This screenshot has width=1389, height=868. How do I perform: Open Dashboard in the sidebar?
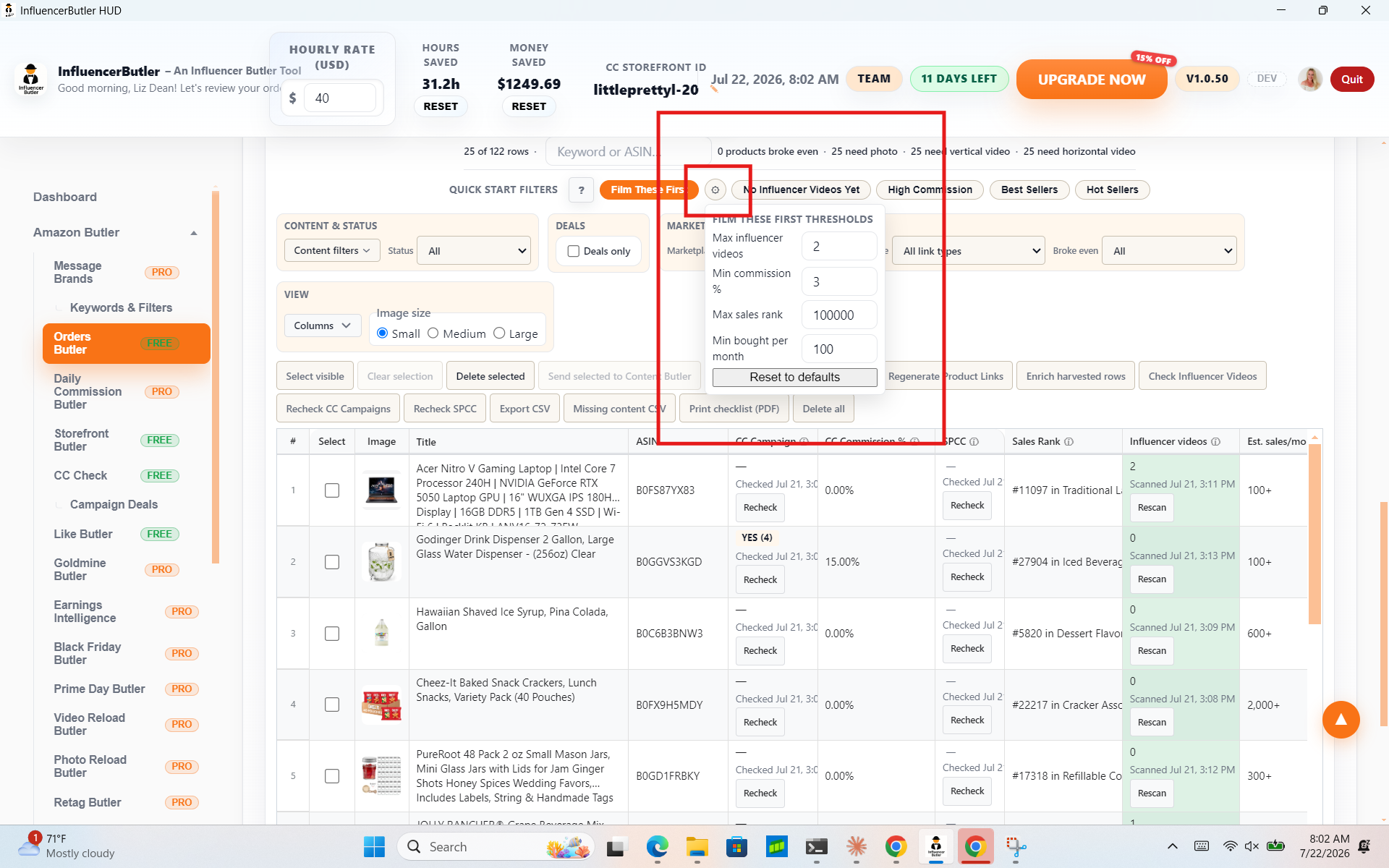(65, 197)
